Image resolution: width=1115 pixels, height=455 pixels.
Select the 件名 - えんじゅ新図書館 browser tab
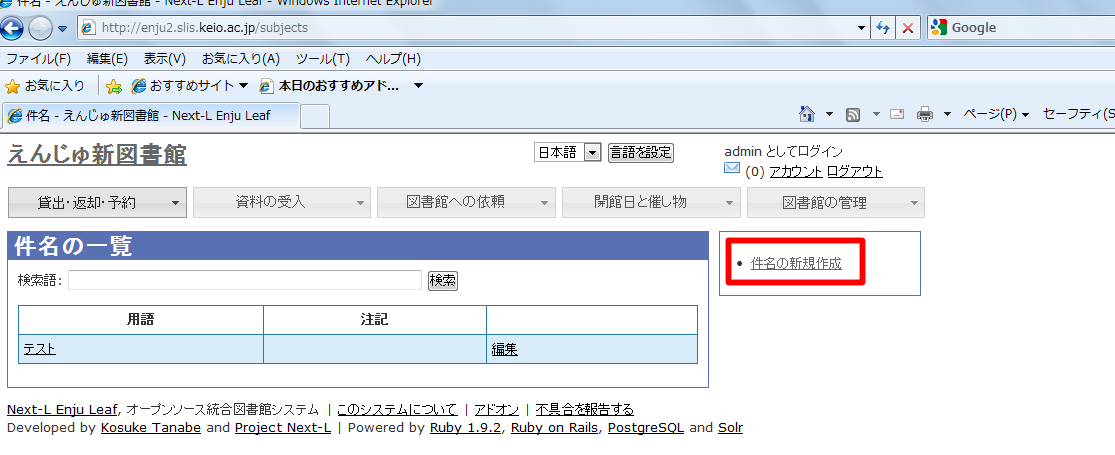click(x=150, y=115)
